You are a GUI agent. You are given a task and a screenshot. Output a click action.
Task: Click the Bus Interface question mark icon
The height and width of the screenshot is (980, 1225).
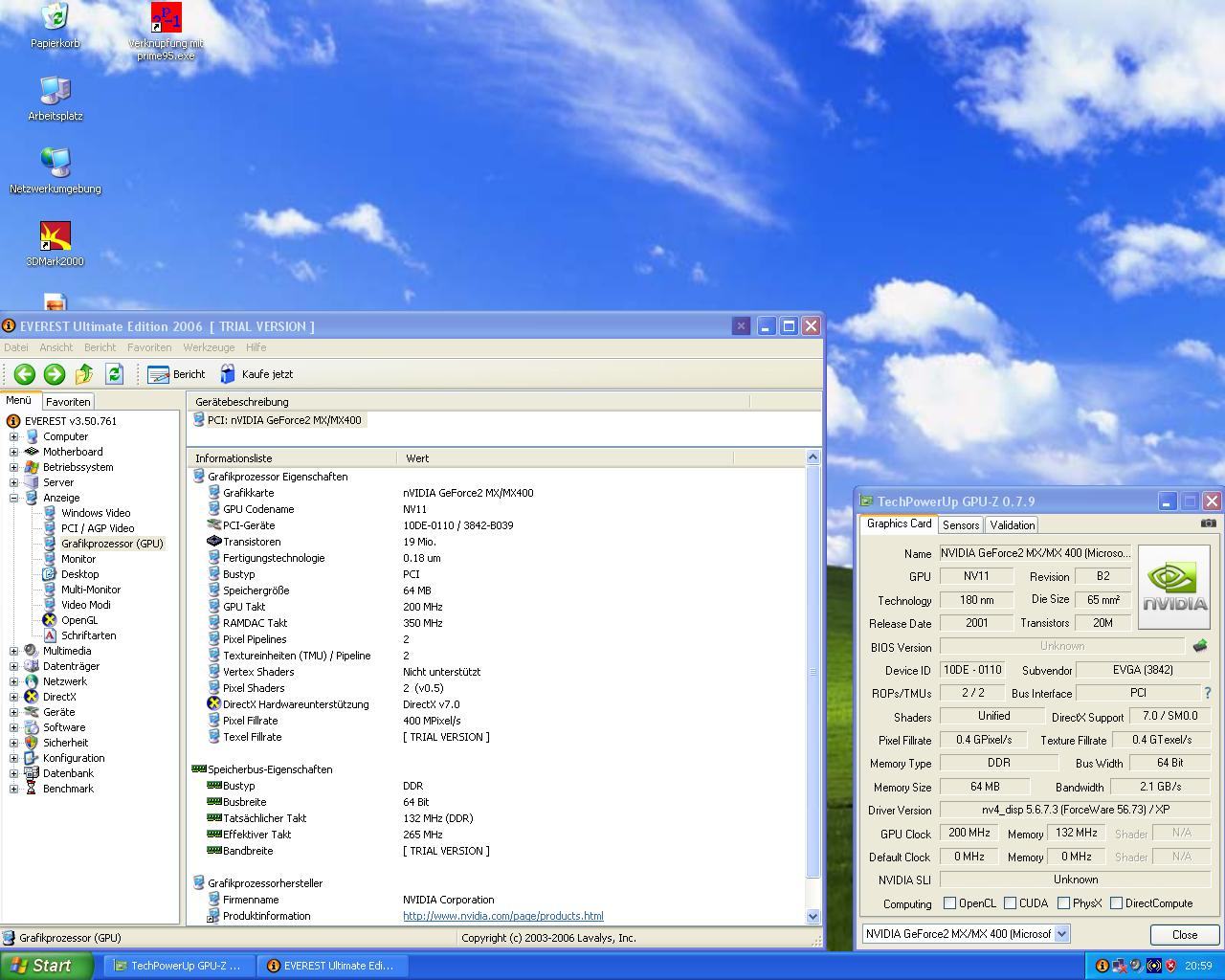tap(1208, 693)
